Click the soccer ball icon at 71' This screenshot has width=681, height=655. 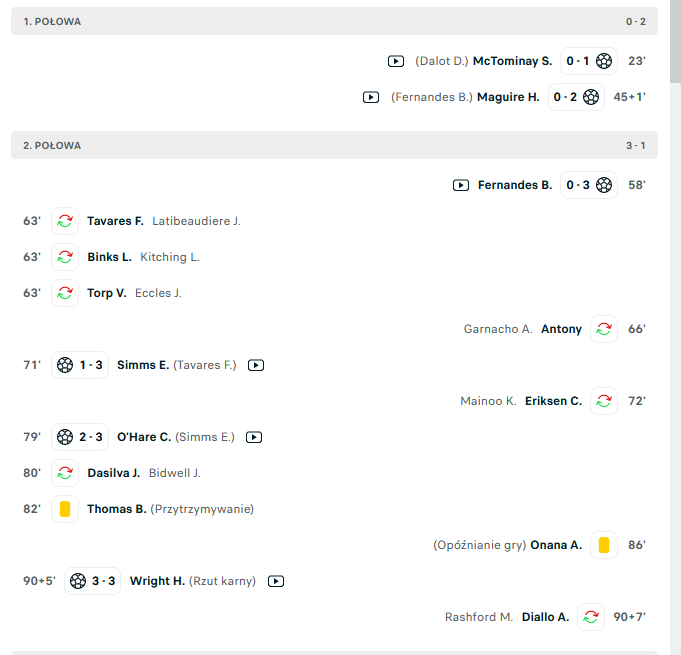click(65, 365)
